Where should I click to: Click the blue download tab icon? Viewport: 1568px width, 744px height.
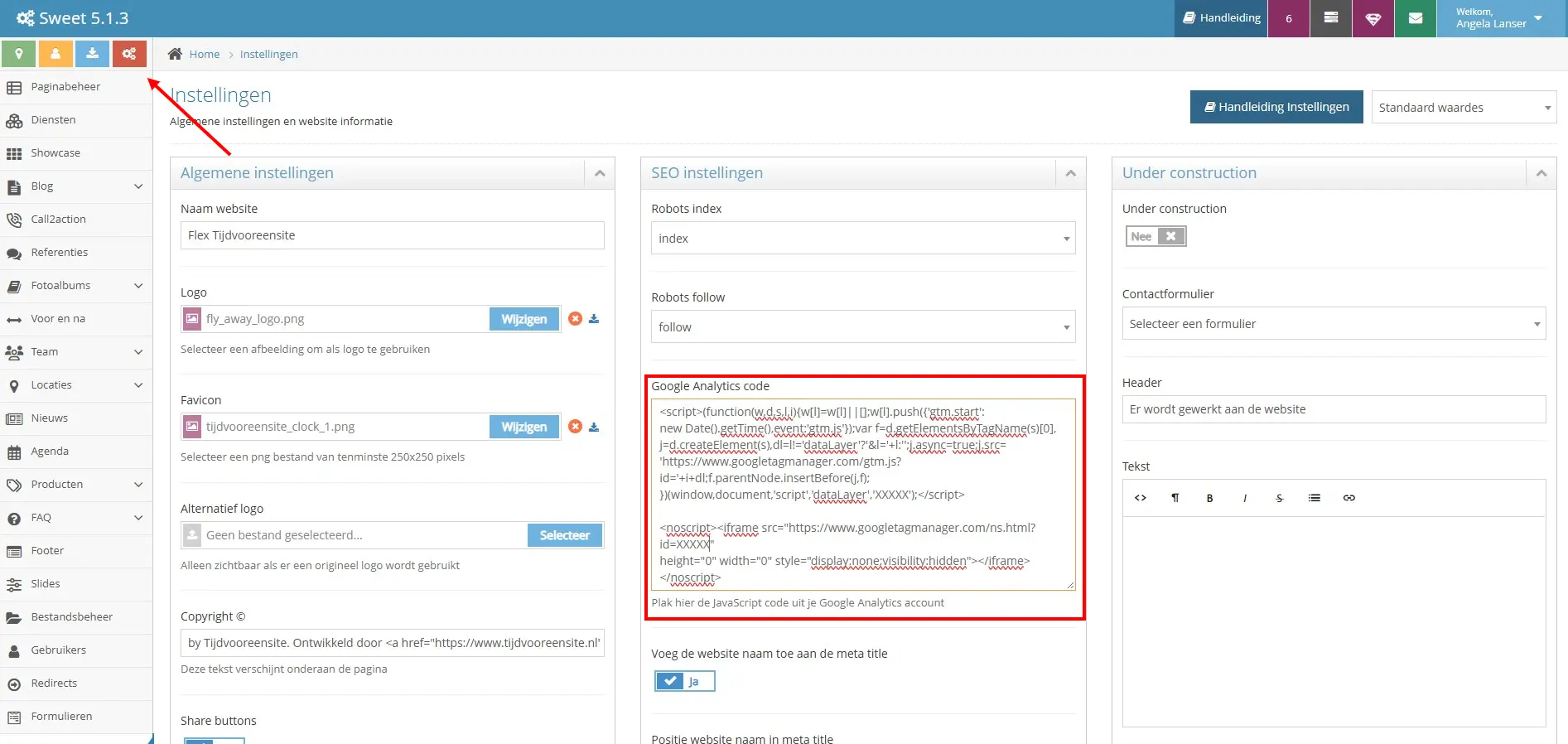92,54
